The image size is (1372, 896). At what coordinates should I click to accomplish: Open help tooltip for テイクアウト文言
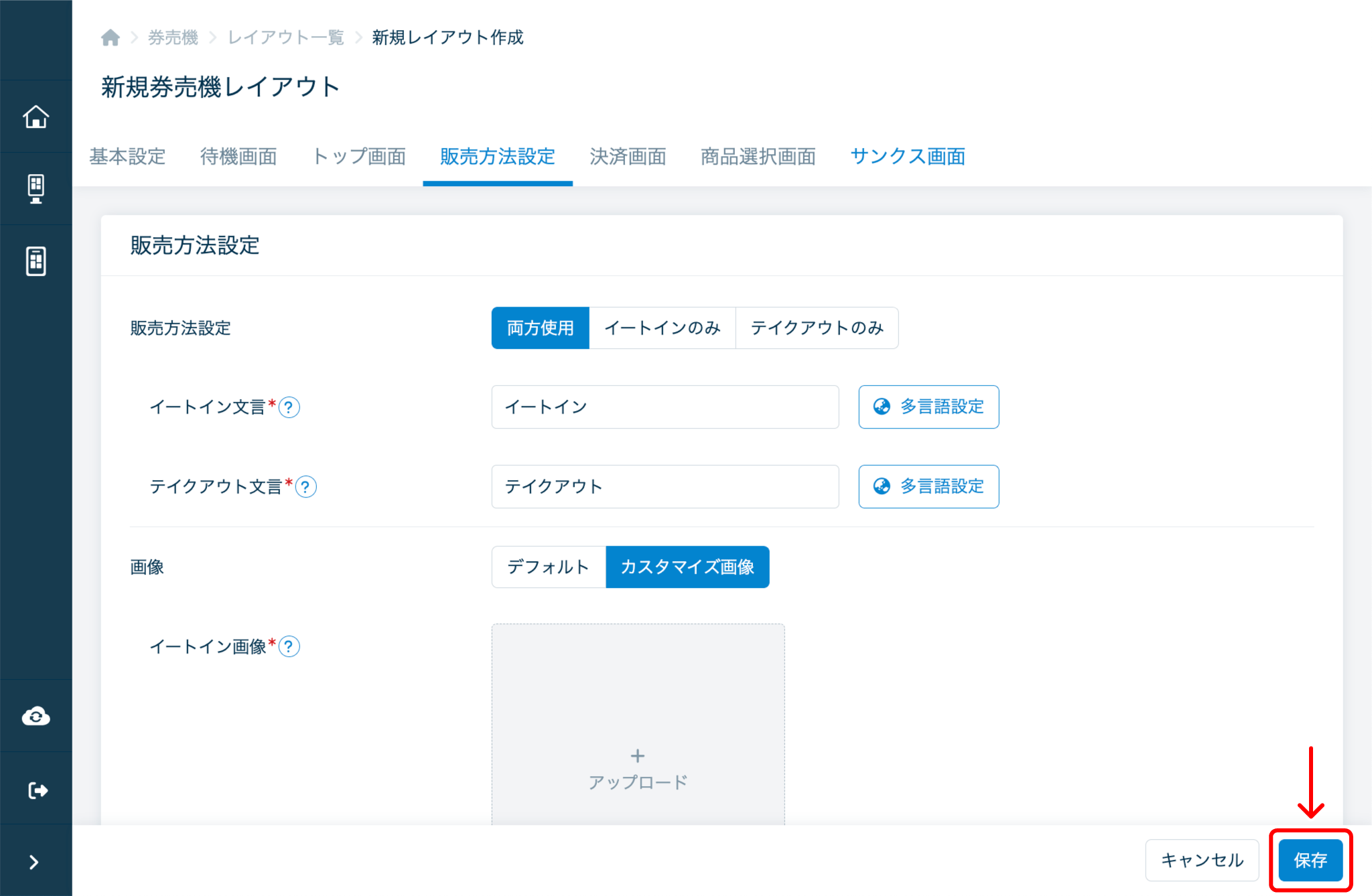click(306, 487)
